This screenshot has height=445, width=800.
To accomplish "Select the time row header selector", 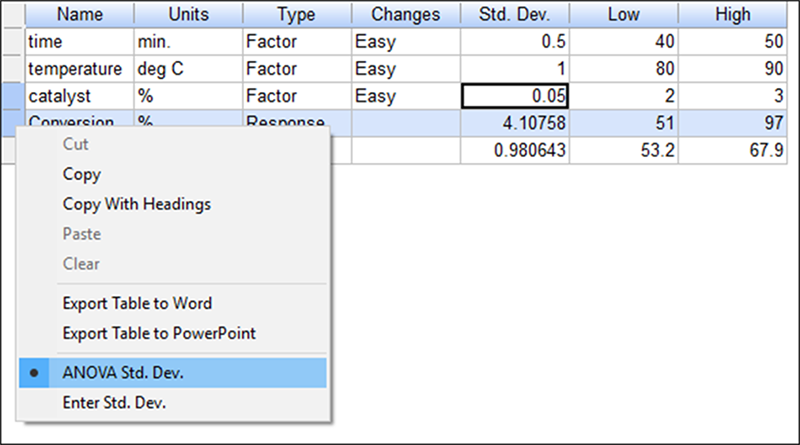I will point(12,42).
